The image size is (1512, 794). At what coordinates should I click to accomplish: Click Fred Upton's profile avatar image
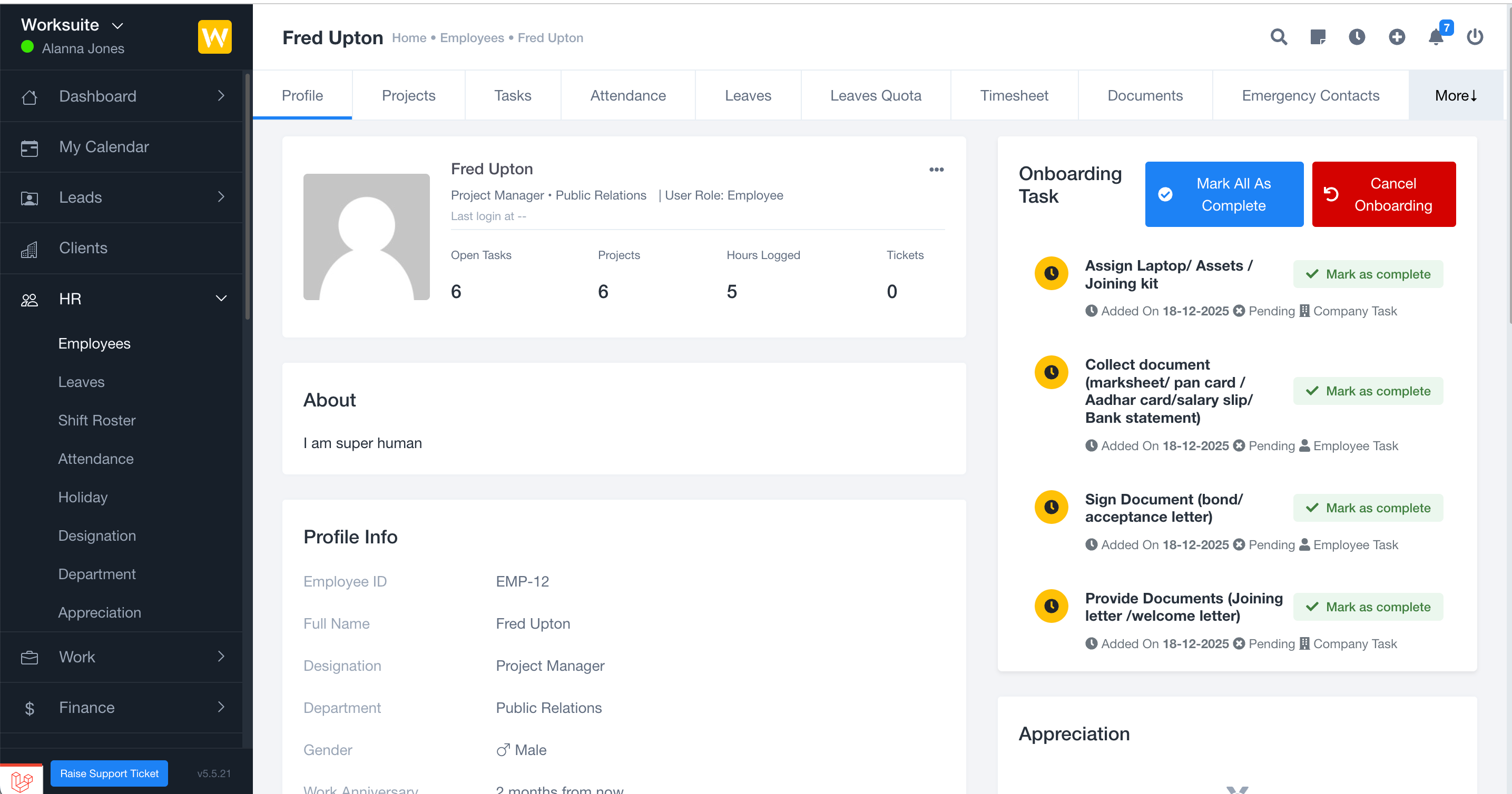366,237
